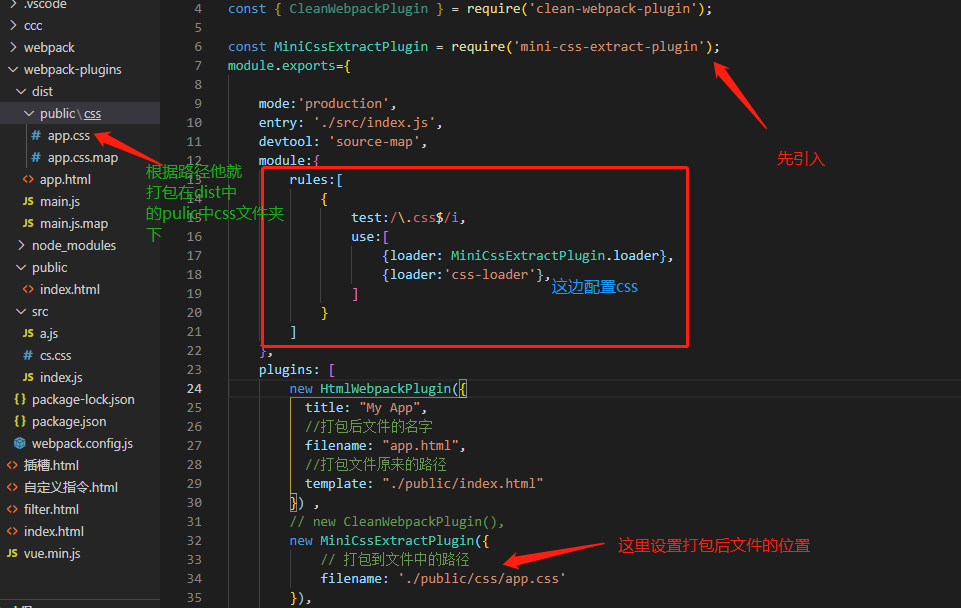The image size is (961, 608).
Task: Click the title "My App" value
Action: pyautogui.click(x=389, y=408)
